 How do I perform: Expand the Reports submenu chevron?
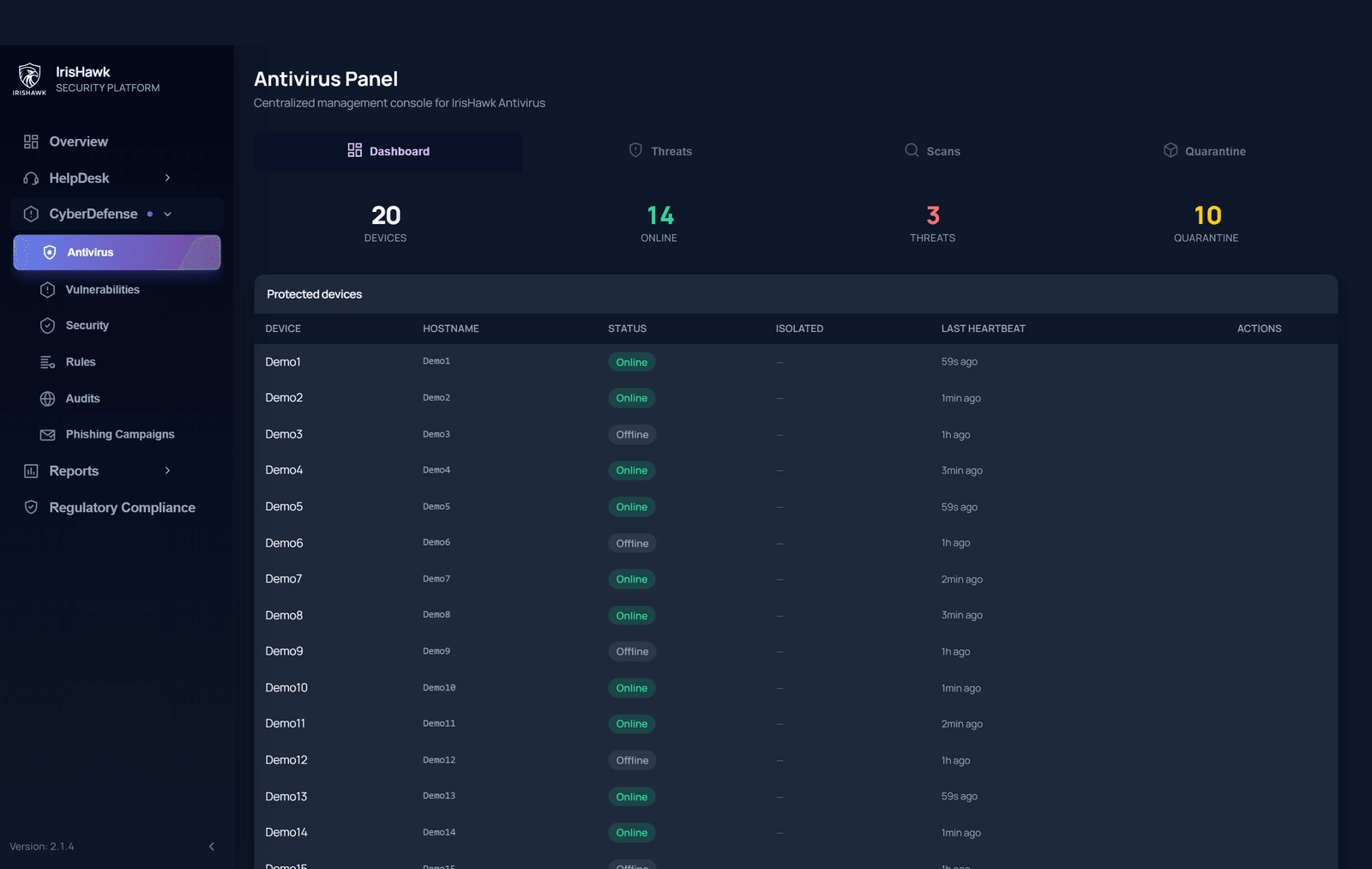(167, 470)
